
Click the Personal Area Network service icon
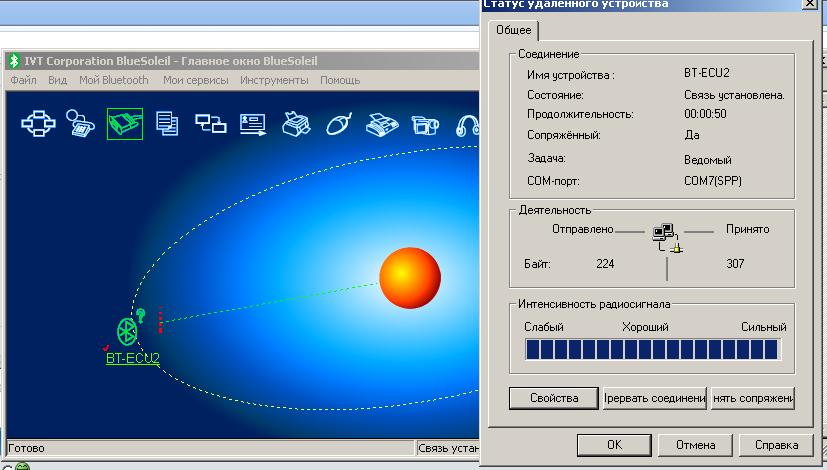[39, 124]
